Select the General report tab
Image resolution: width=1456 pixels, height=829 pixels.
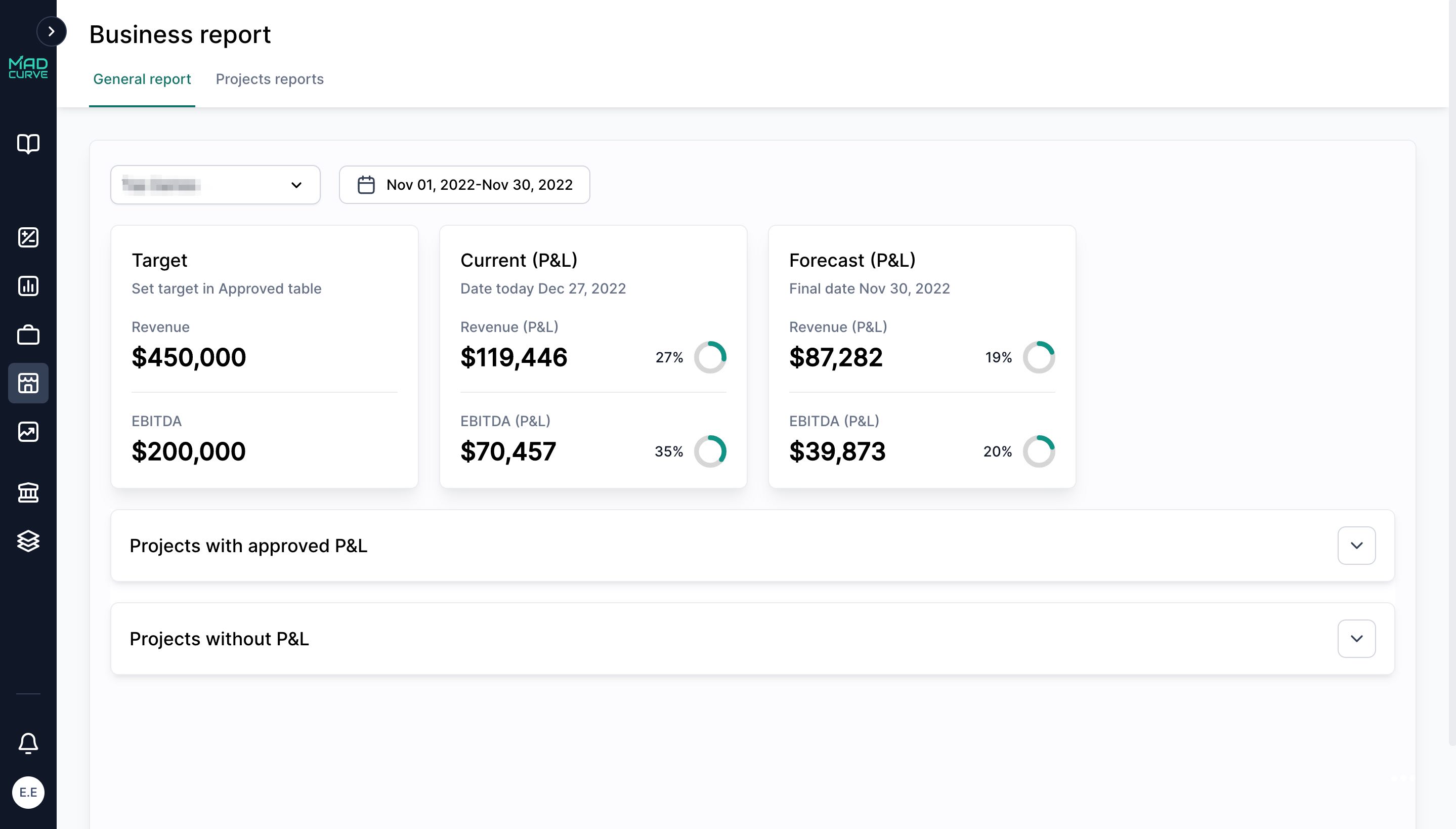pyautogui.click(x=142, y=79)
